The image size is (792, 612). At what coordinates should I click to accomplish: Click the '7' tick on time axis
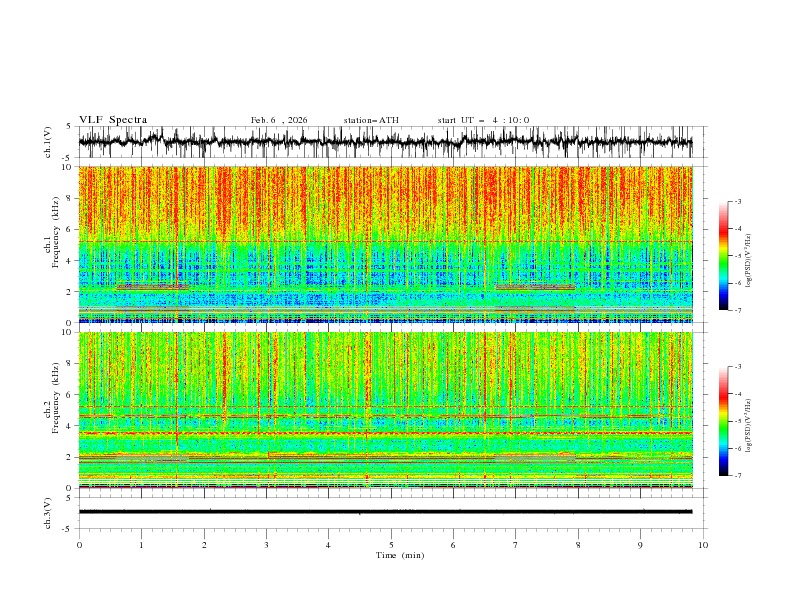pyautogui.click(x=515, y=545)
